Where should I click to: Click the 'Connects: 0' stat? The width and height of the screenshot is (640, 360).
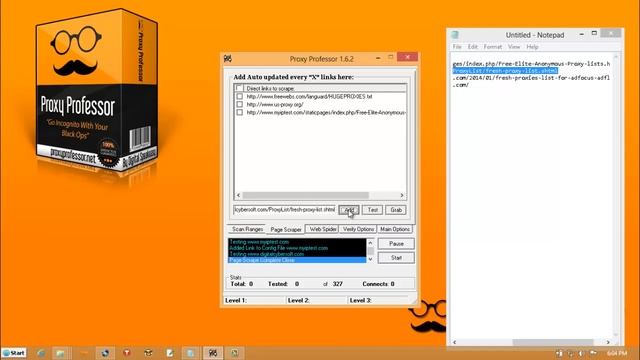[378, 284]
